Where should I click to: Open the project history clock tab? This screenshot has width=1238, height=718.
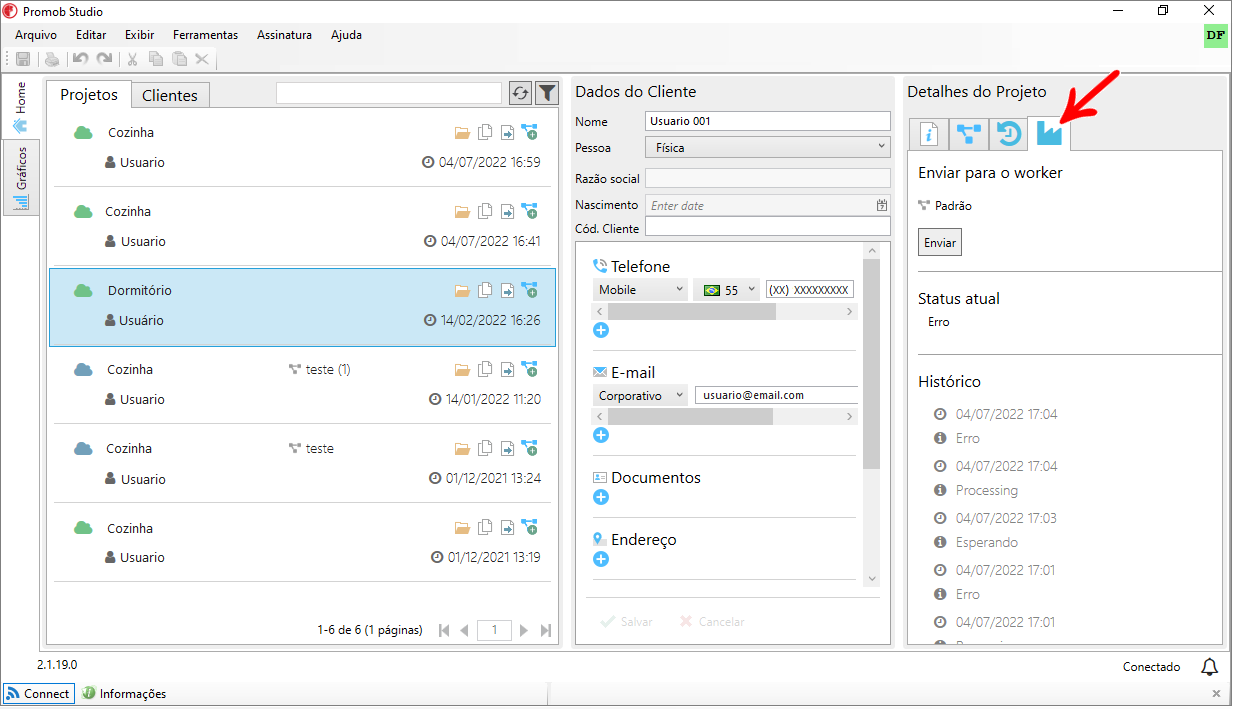(x=1009, y=134)
